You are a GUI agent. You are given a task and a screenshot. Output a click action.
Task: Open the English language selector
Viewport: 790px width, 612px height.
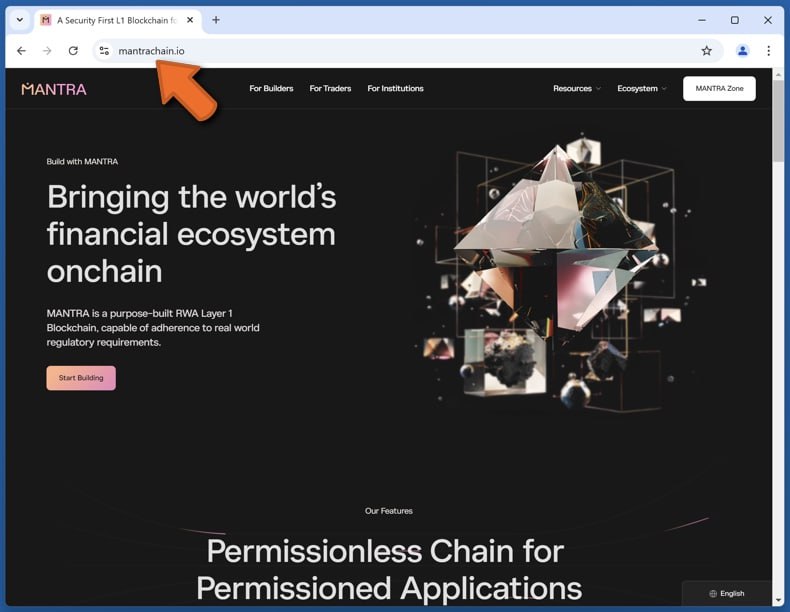coord(727,593)
